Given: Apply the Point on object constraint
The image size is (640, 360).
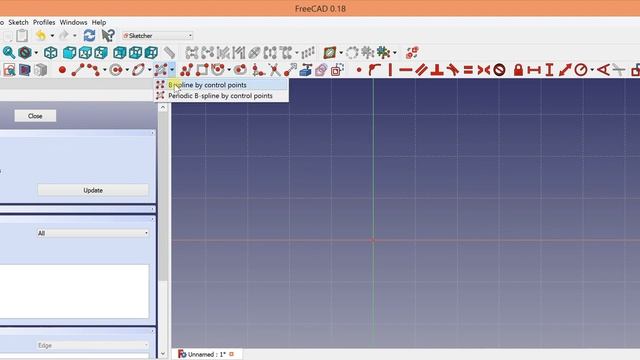Looking at the screenshot, I should 374,70.
